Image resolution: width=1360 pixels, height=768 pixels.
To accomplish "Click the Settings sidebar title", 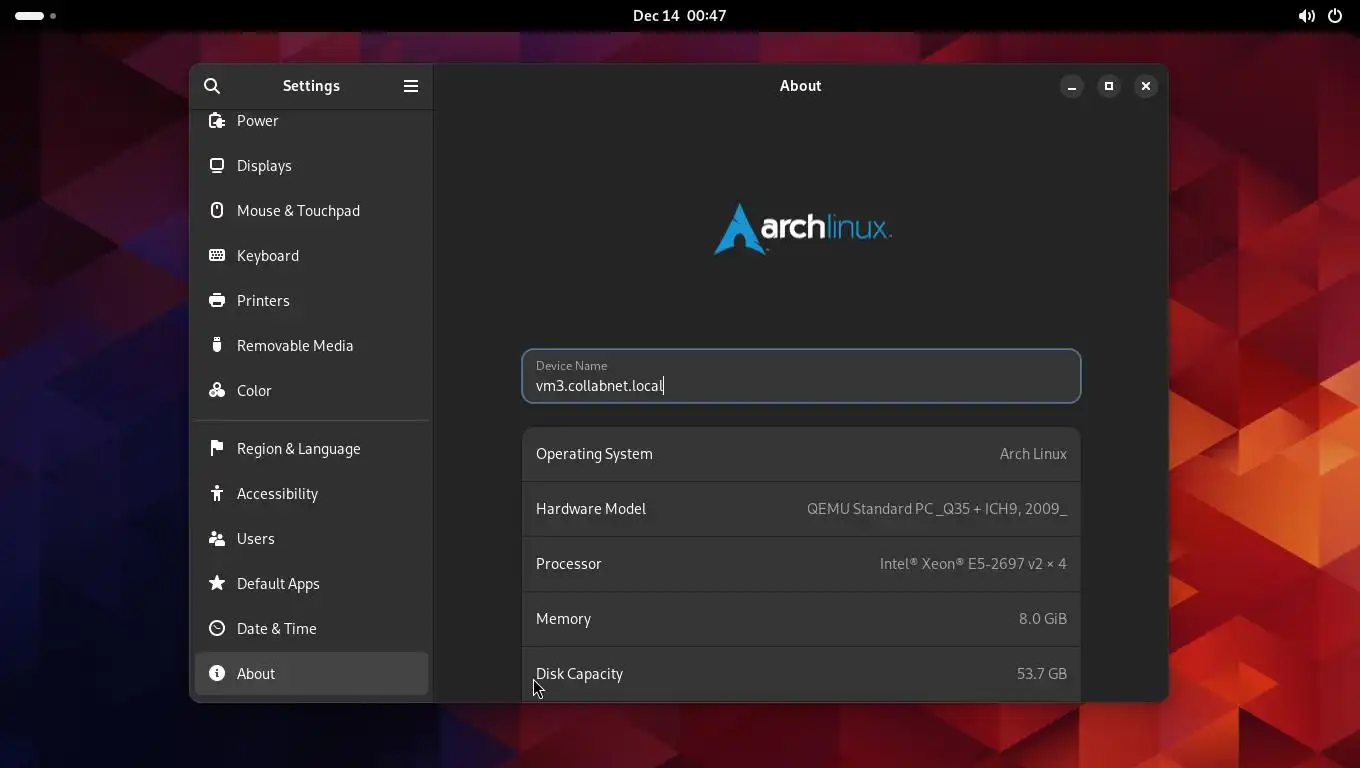I will [x=311, y=86].
